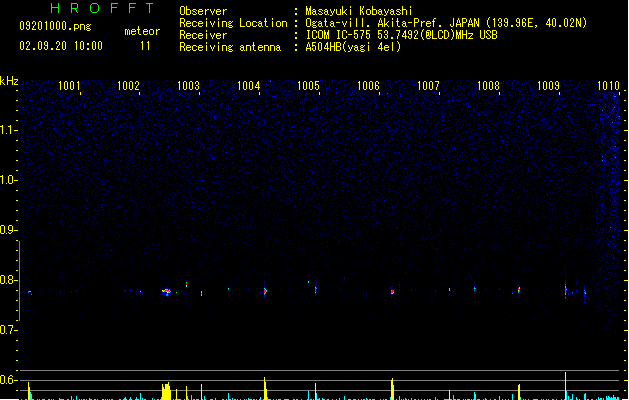Click the tallest yellow amplitude spike after 1009
Image resolution: width=629 pixels, height=400 pixels.
click(x=566, y=386)
